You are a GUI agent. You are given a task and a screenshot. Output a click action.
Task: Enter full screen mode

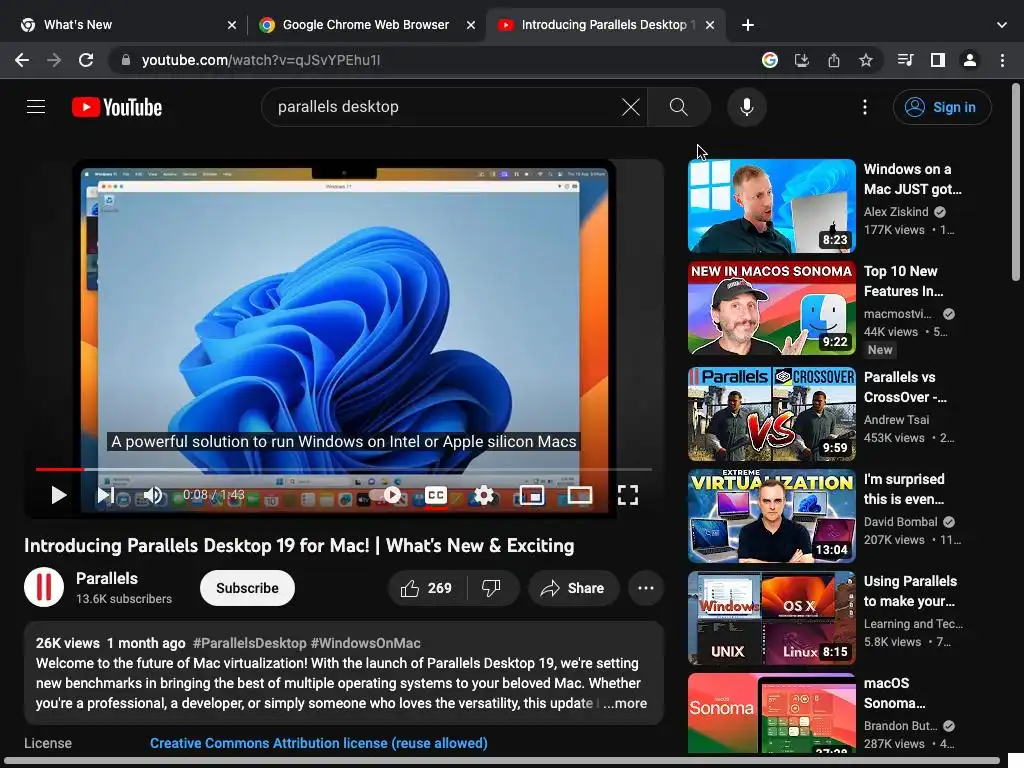click(628, 495)
